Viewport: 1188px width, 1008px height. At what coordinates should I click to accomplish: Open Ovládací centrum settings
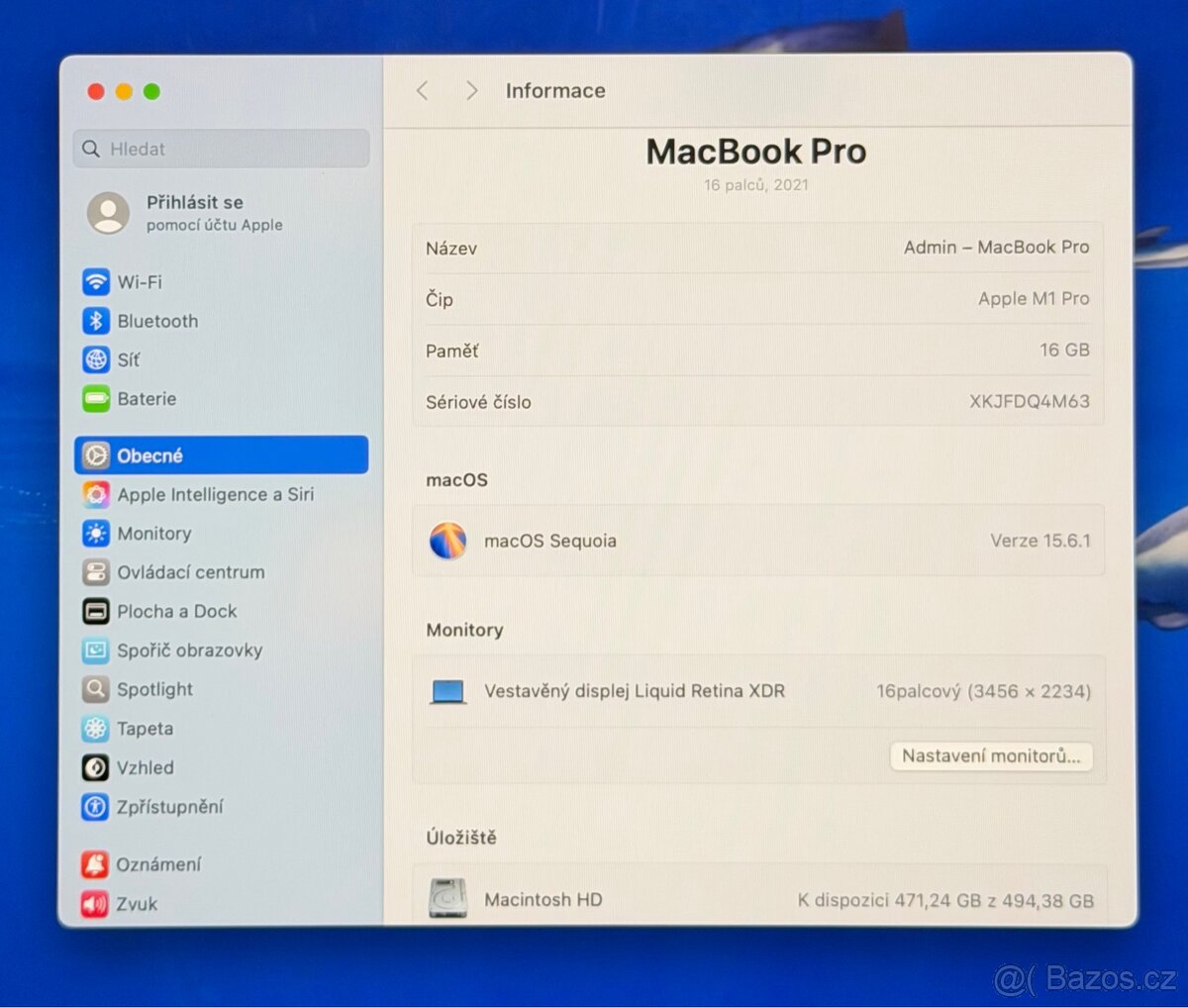(x=95, y=572)
